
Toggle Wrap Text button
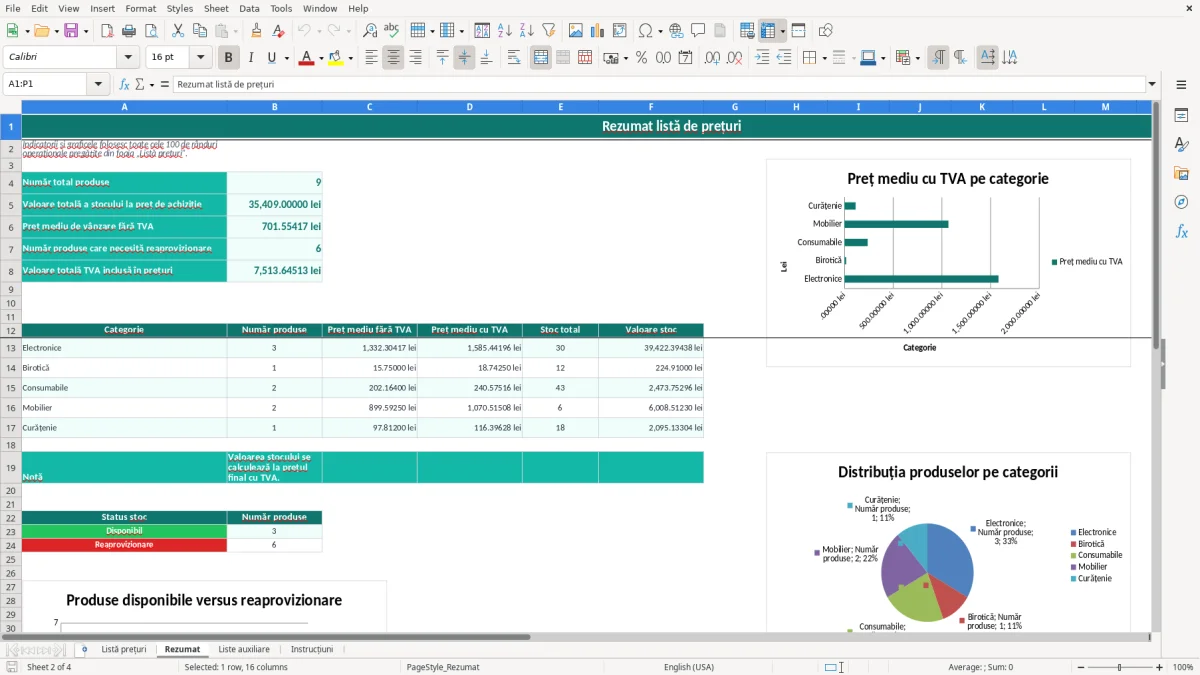(x=514, y=58)
